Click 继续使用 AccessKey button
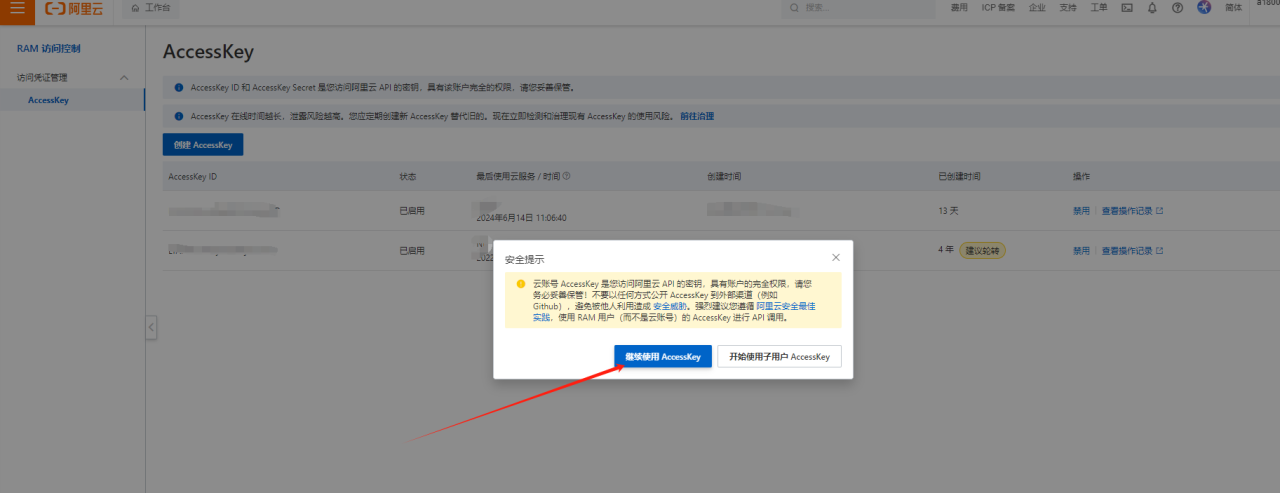The height and width of the screenshot is (493, 1280). click(x=663, y=357)
